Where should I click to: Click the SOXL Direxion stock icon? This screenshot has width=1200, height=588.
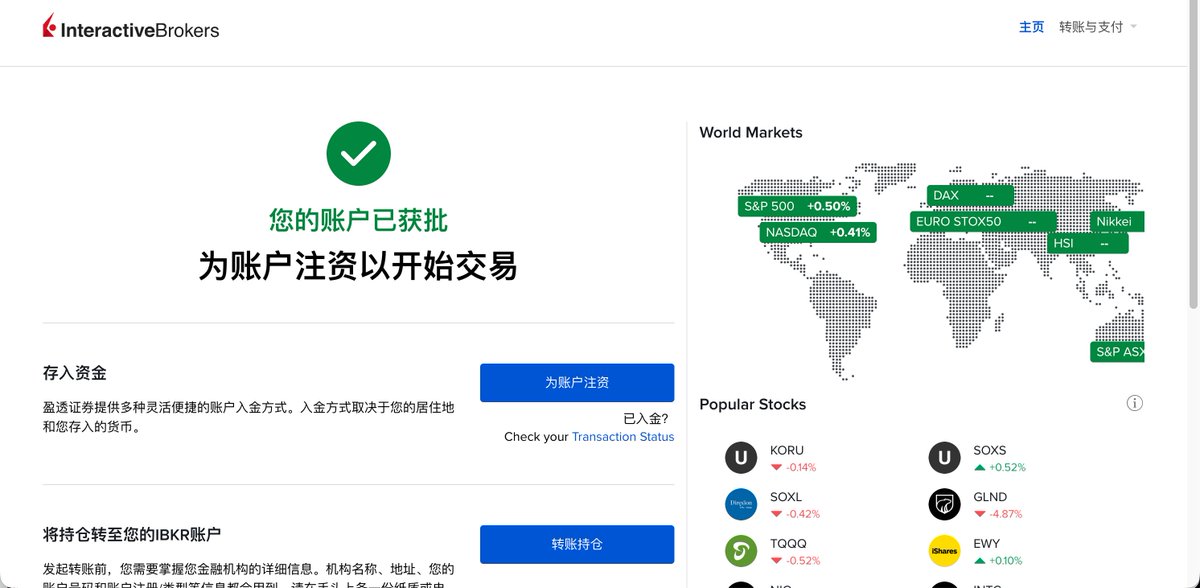(741, 504)
